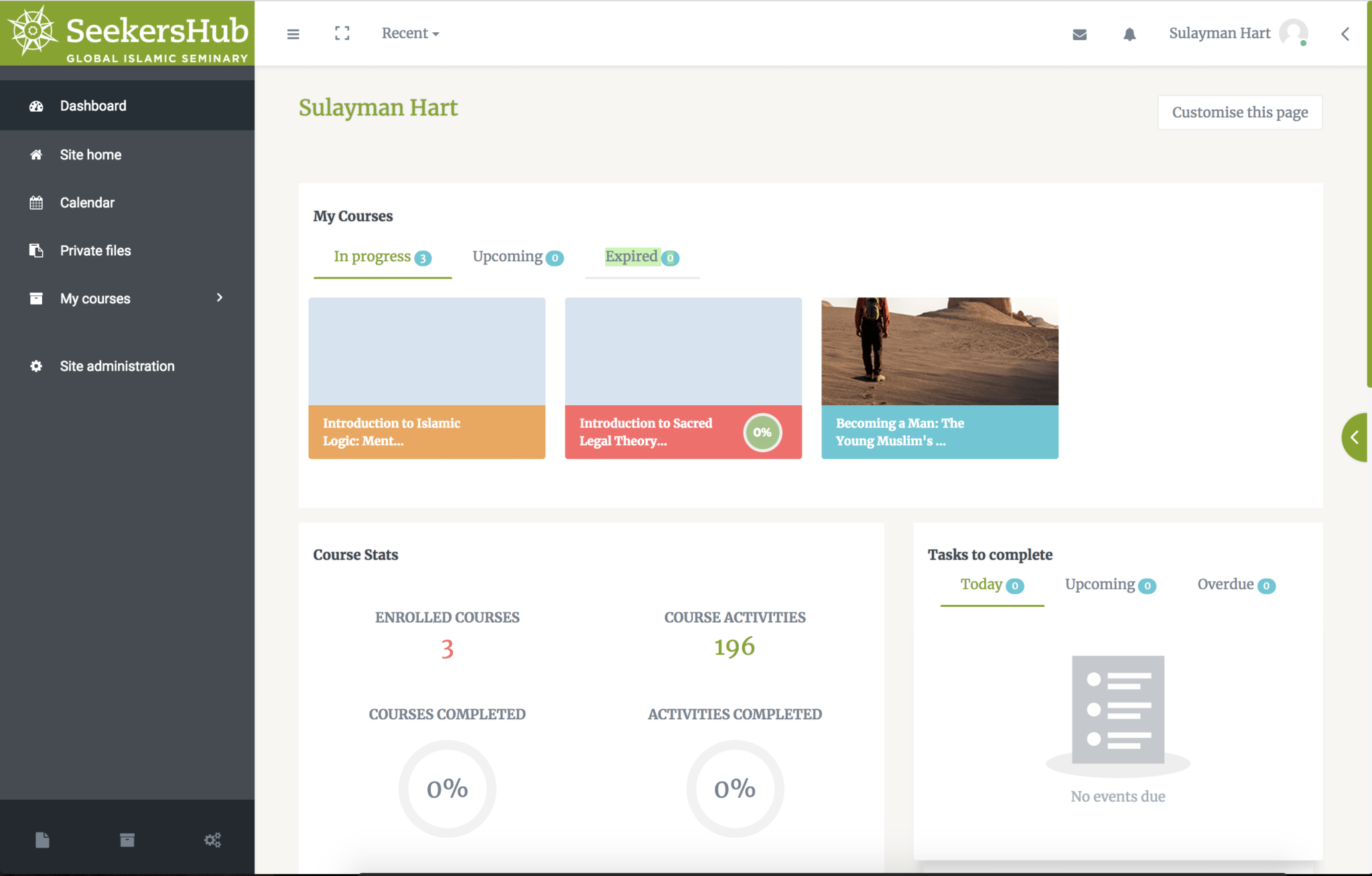Open Site home in sidebar
This screenshot has height=876, width=1372.
pos(127,155)
